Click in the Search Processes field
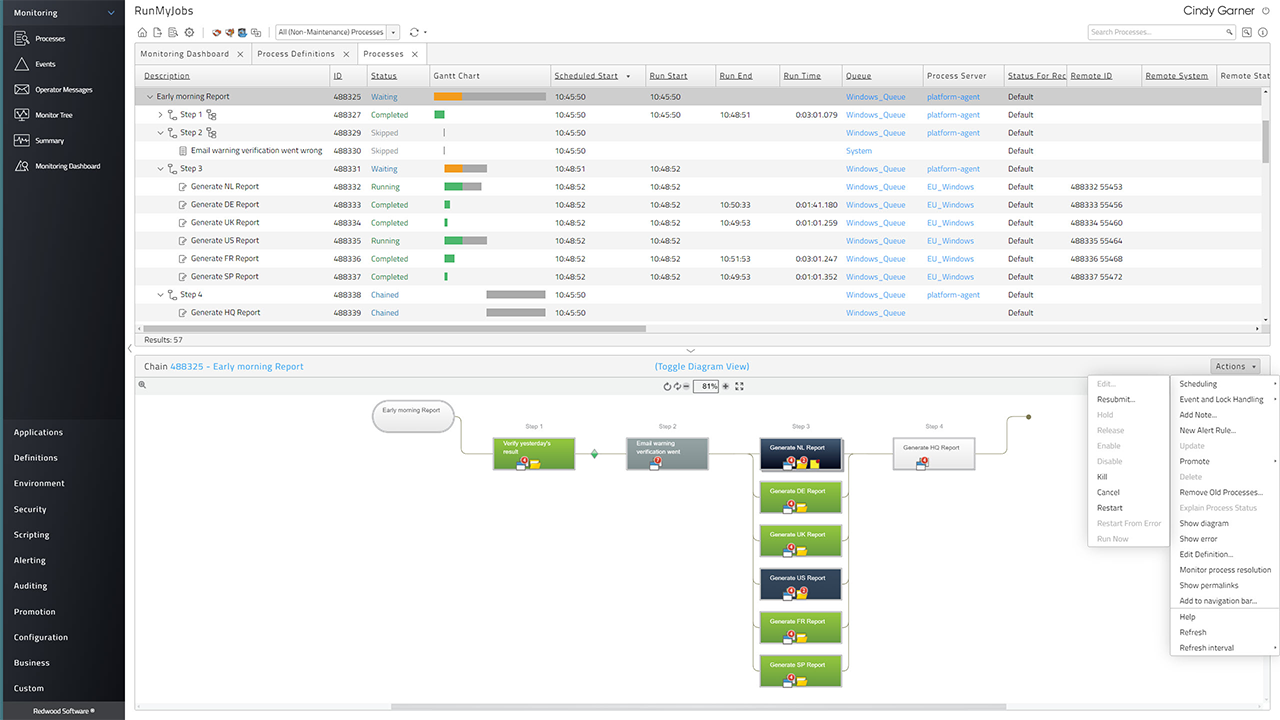The width and height of the screenshot is (1280, 720). (x=1156, y=32)
